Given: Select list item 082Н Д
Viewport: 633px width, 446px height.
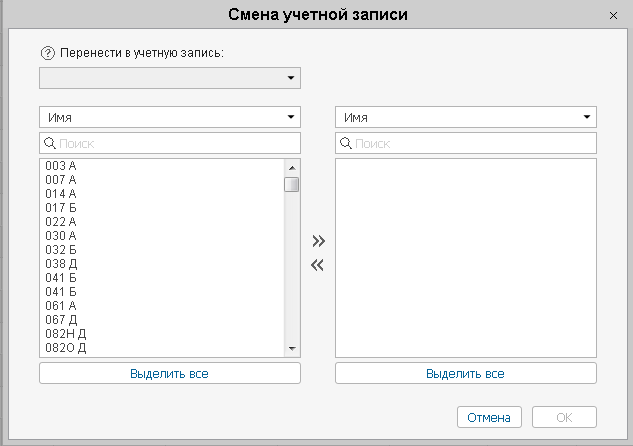Looking at the screenshot, I should pos(65,334).
